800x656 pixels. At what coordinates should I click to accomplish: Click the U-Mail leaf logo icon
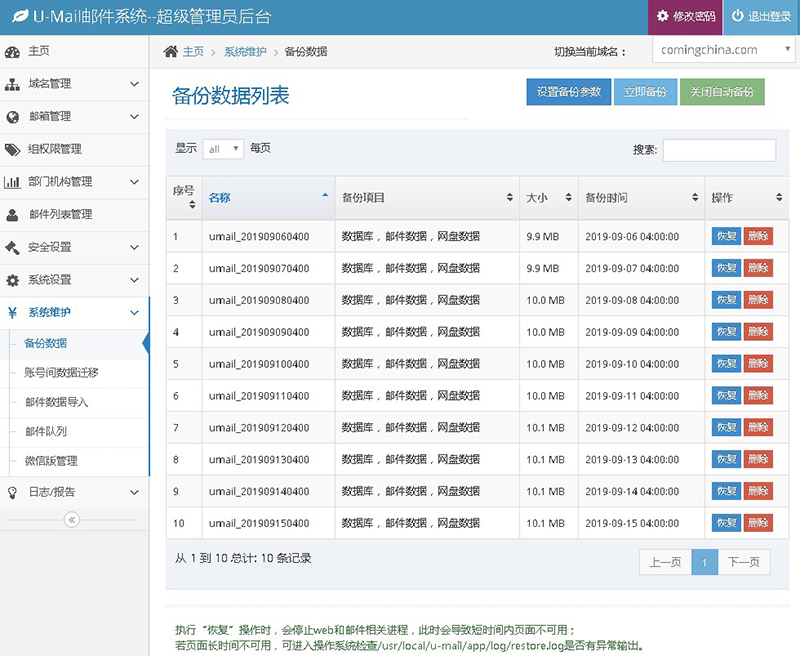click(20, 16)
